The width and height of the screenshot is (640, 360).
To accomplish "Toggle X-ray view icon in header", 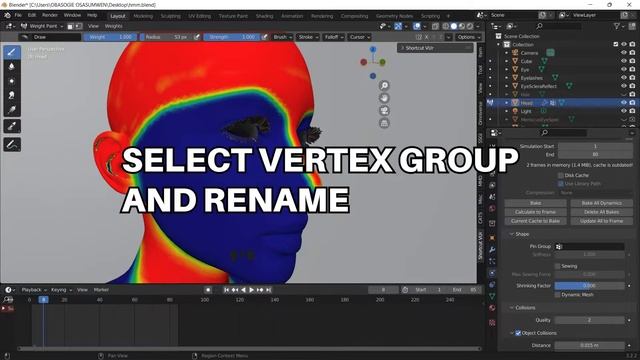I will 436,26.
